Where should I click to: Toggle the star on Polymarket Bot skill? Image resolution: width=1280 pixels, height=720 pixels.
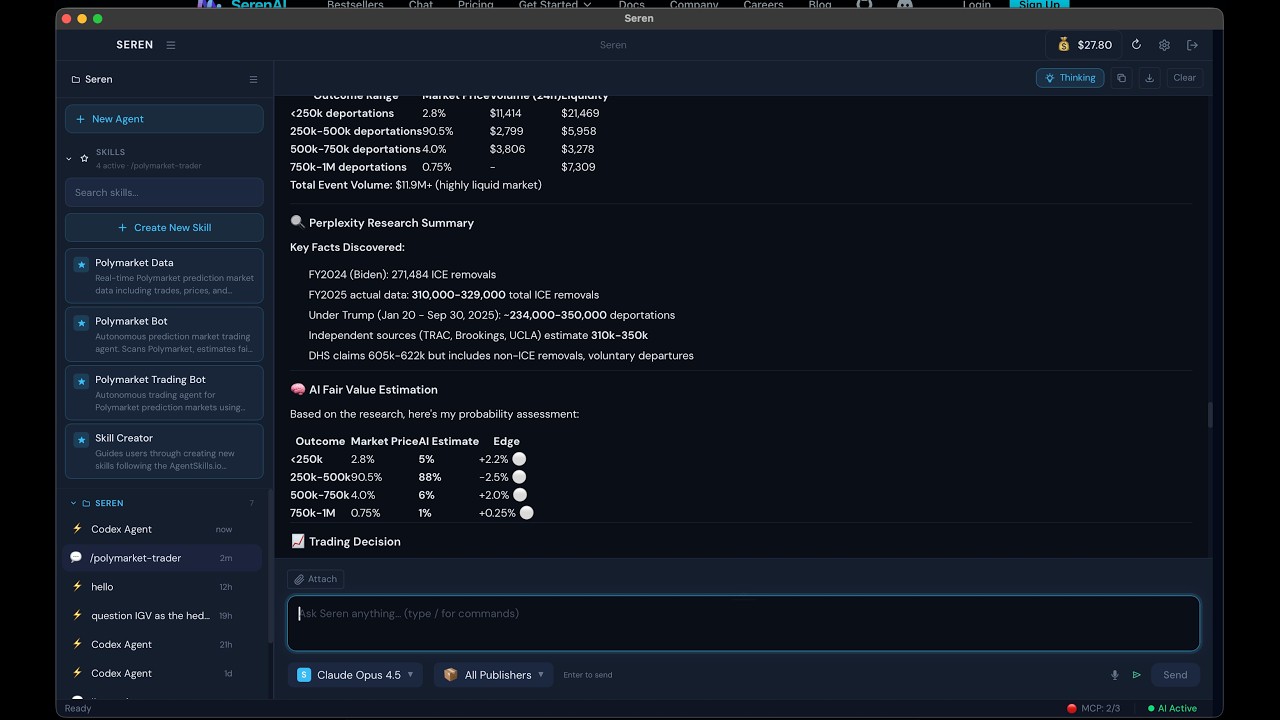(x=81, y=322)
